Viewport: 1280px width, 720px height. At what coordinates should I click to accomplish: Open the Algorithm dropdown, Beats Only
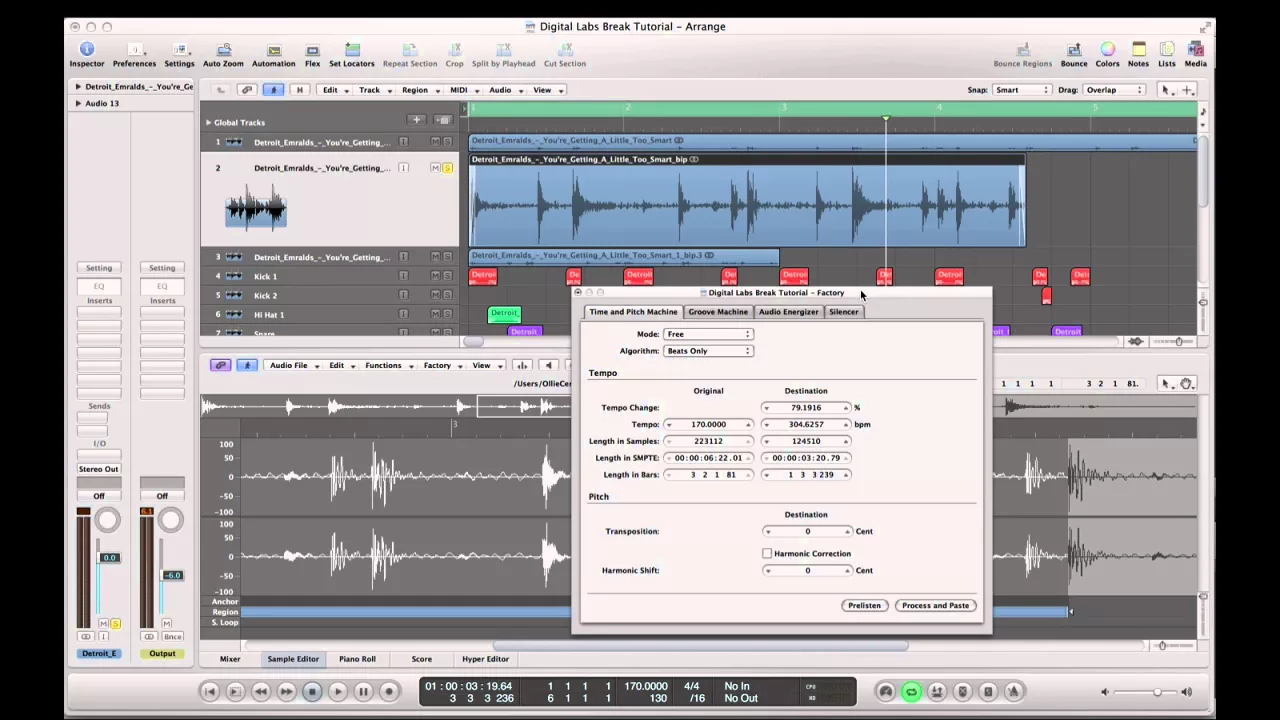click(x=708, y=351)
